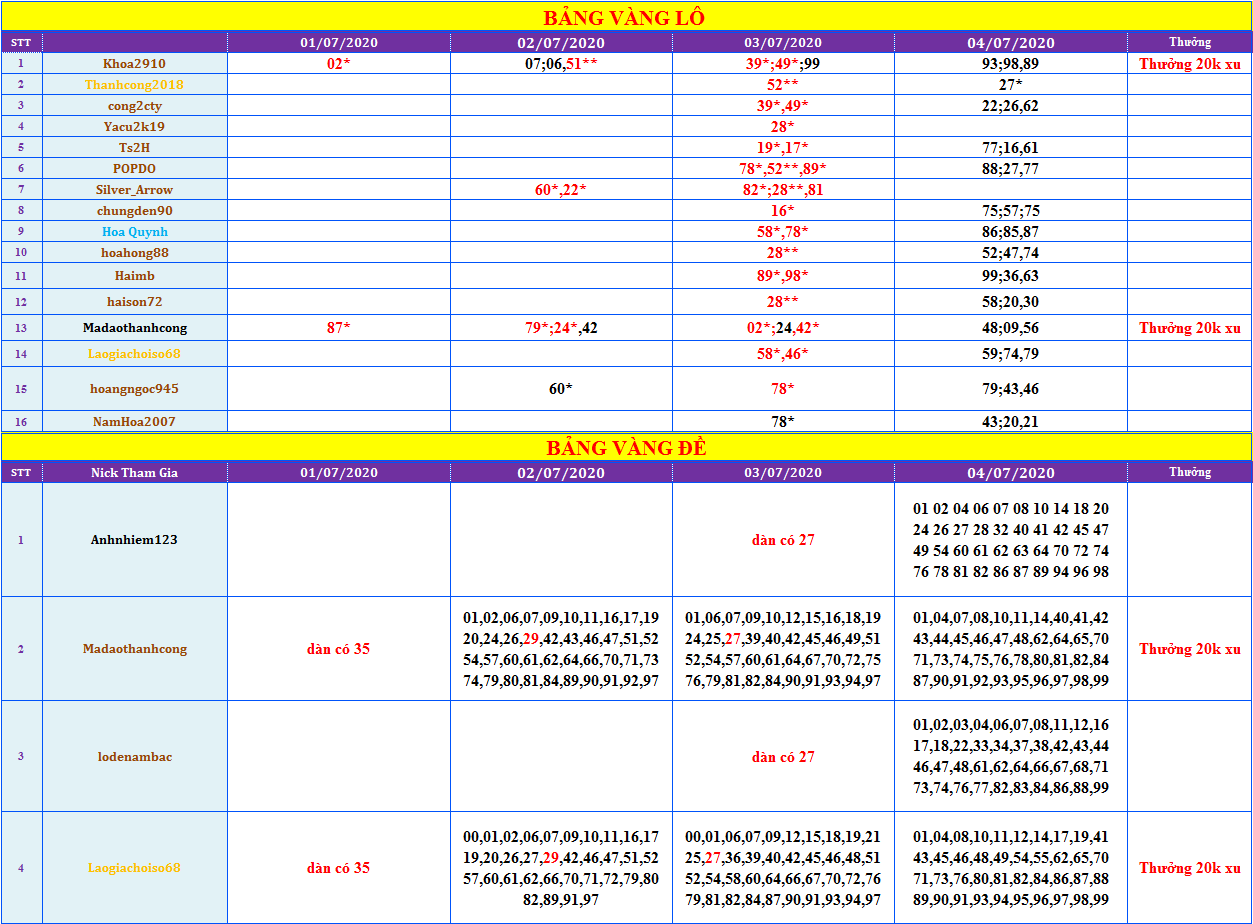Viewport: 1253px width, 924px height.
Task: Select the NamHoa2007 nickname cell
Action: coord(134,422)
